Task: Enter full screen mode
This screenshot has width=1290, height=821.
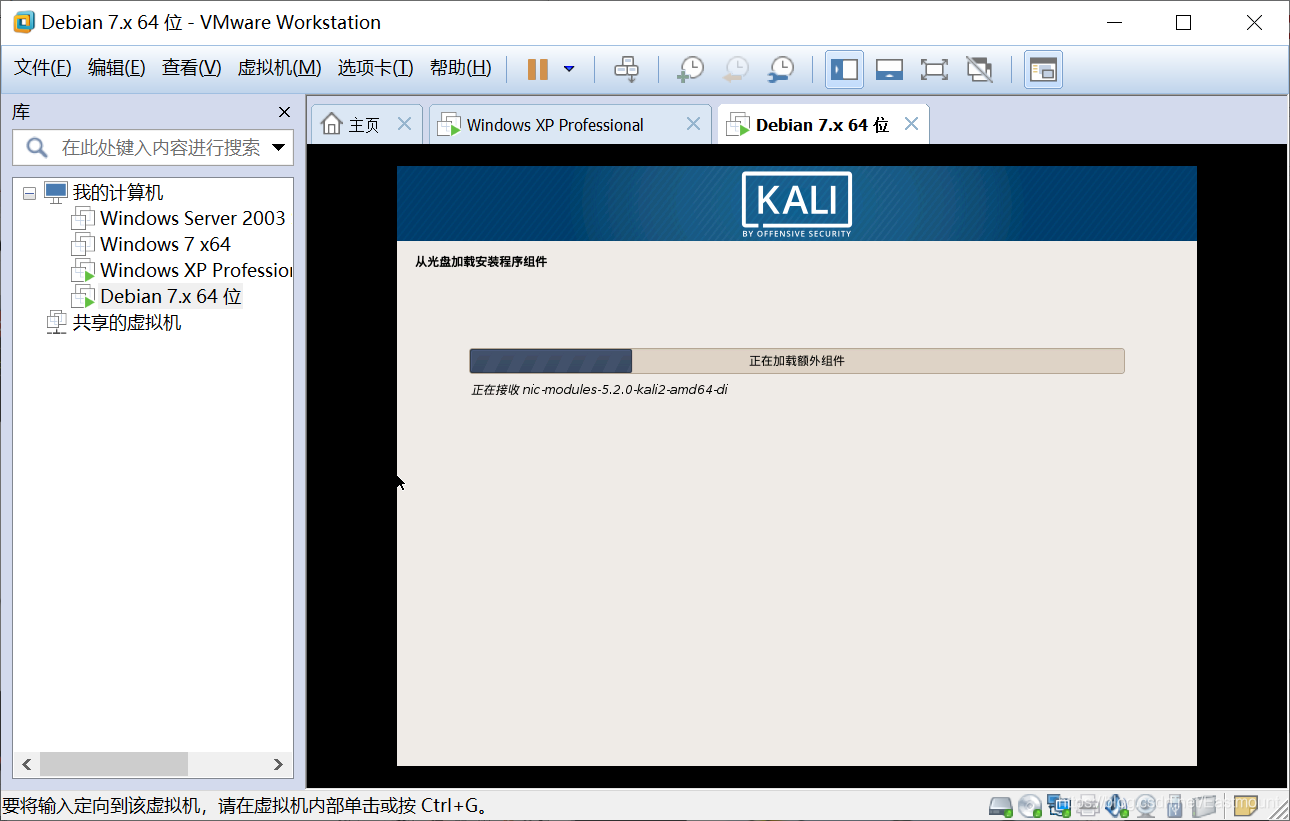Action: (934, 69)
